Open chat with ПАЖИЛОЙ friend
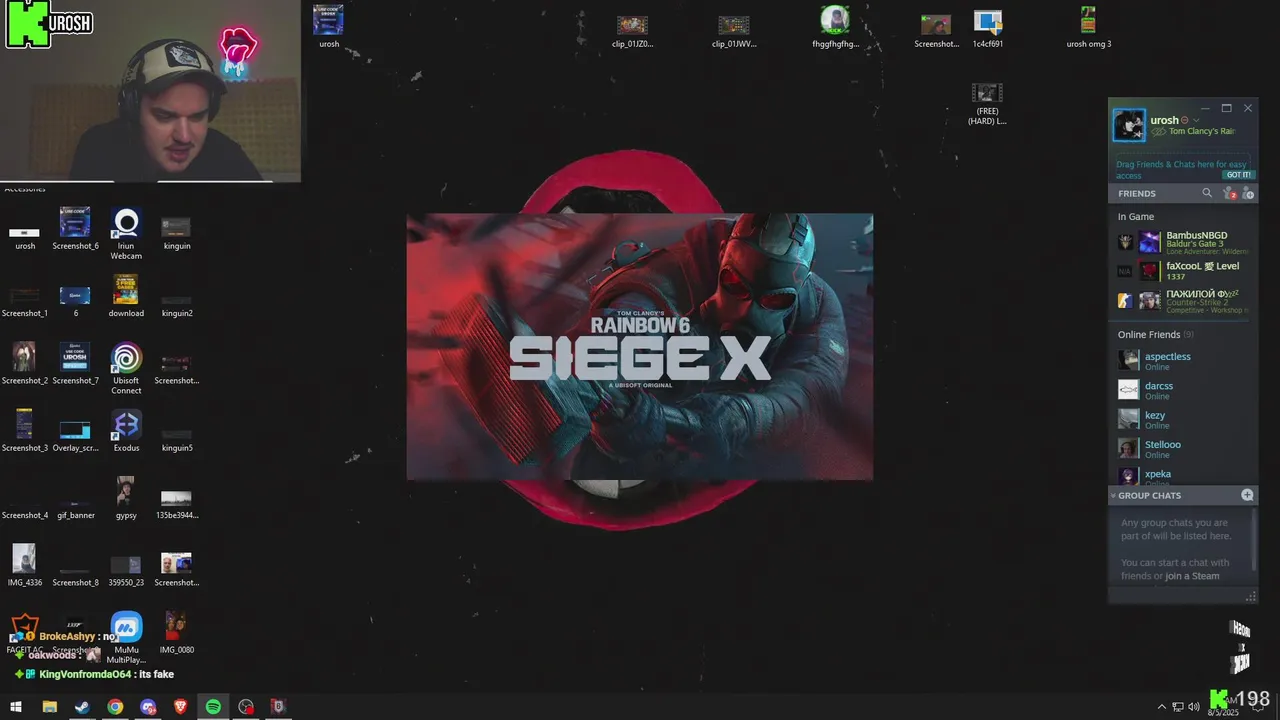Image resolution: width=1280 pixels, height=720 pixels. [1183, 300]
